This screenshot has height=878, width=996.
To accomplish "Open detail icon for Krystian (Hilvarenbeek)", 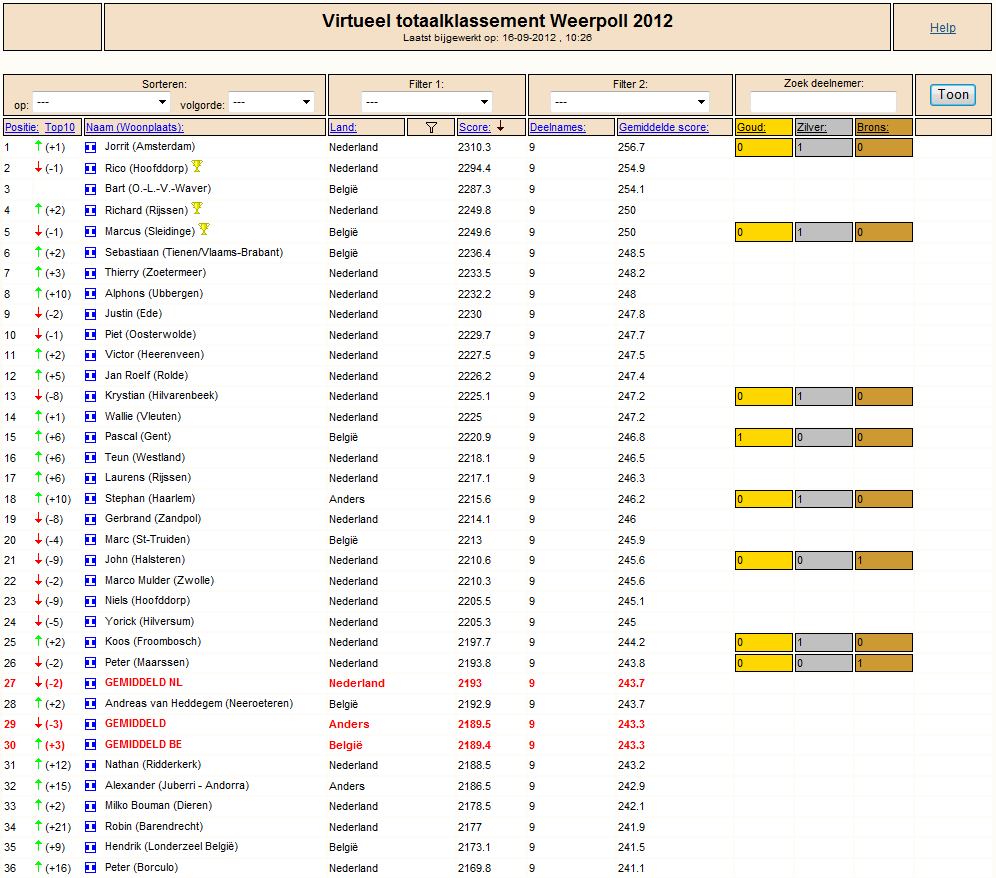I will tap(90, 396).
